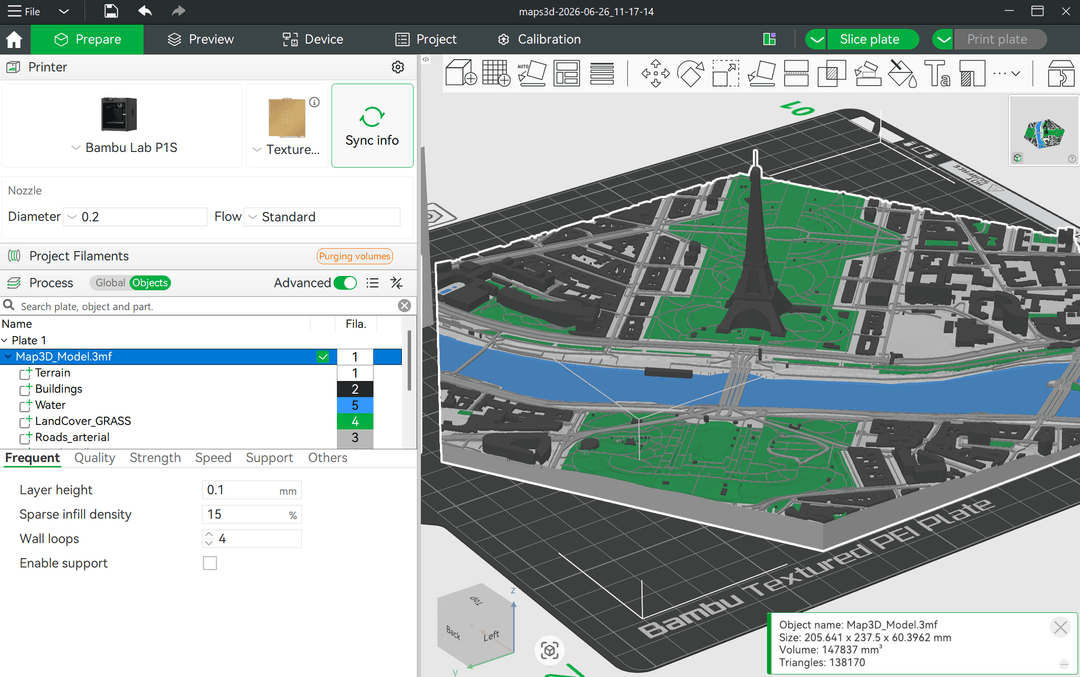Switch to the Preview tab
Screen dimensions: 1080x677
(201, 39)
